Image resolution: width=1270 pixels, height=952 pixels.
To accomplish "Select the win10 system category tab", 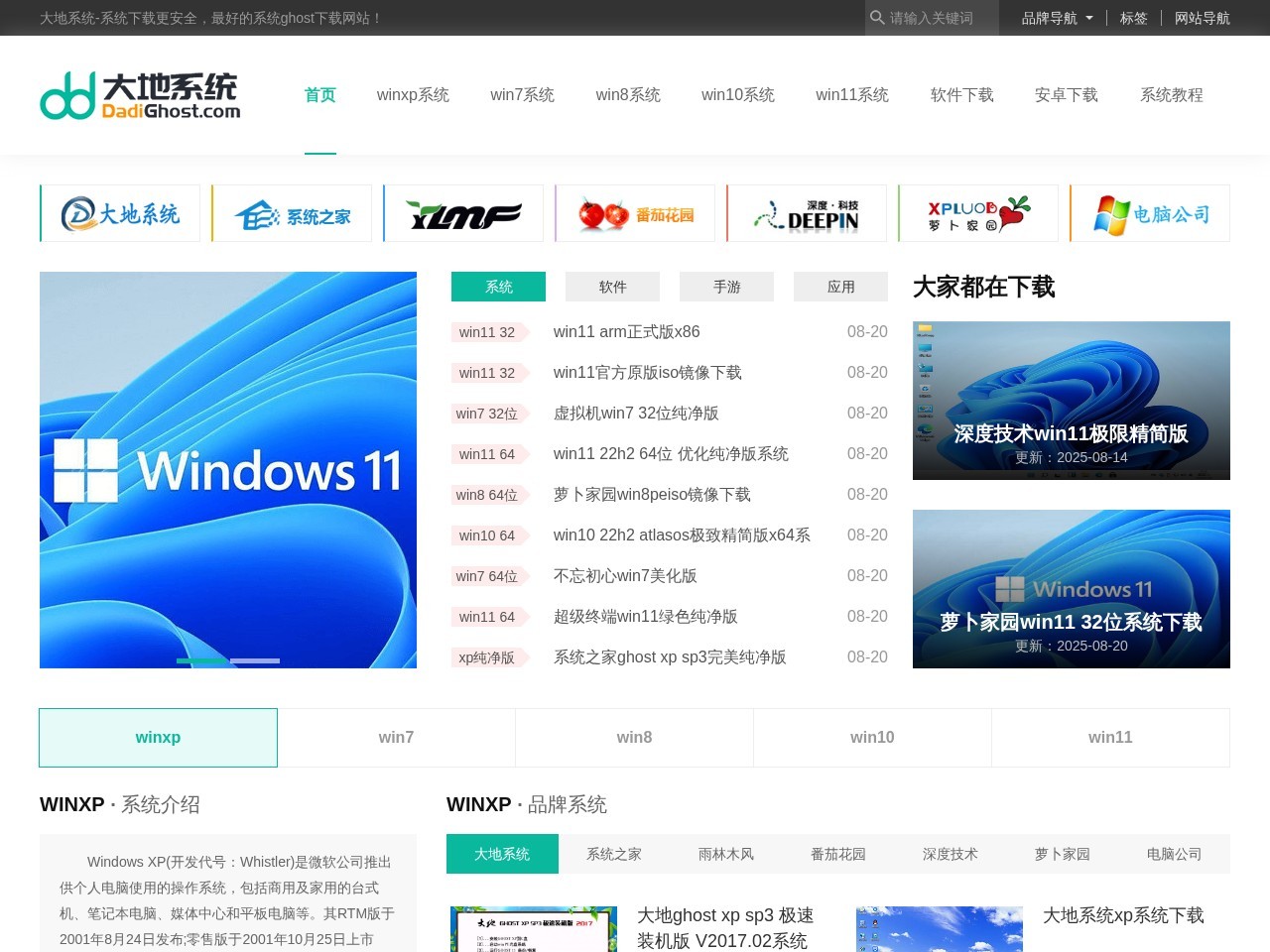I will click(872, 738).
